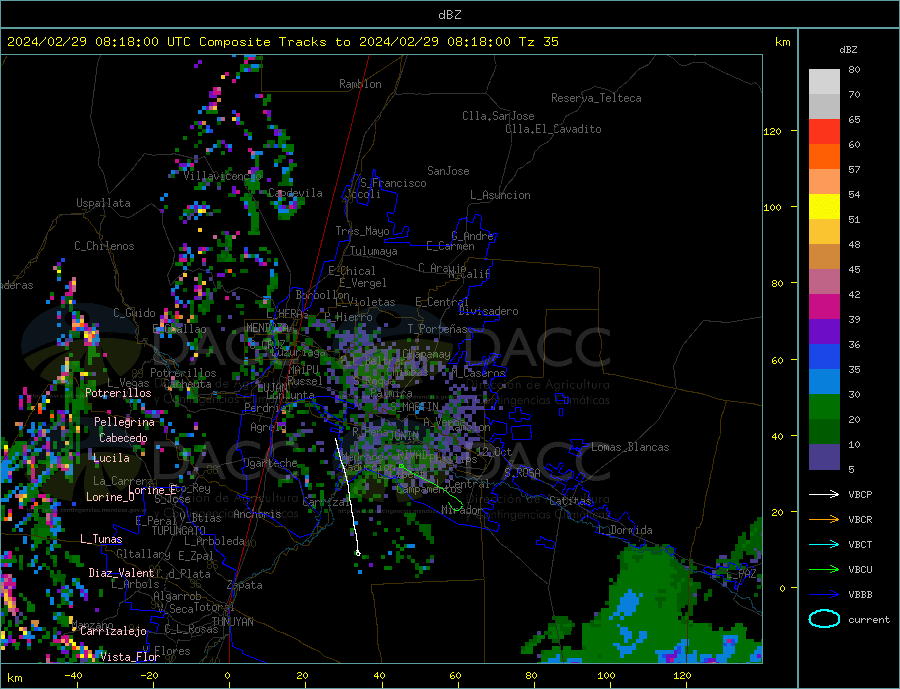Click the 'Tz 35' threshold text
This screenshot has width=900, height=689.
coord(538,42)
